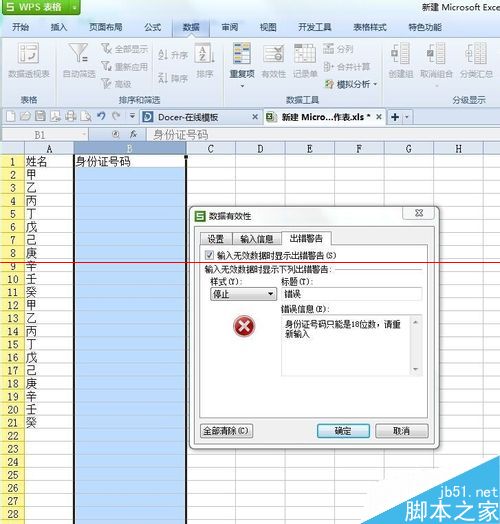Click 创建组 create group
This screenshot has width=500, height=524.
click(x=400, y=60)
